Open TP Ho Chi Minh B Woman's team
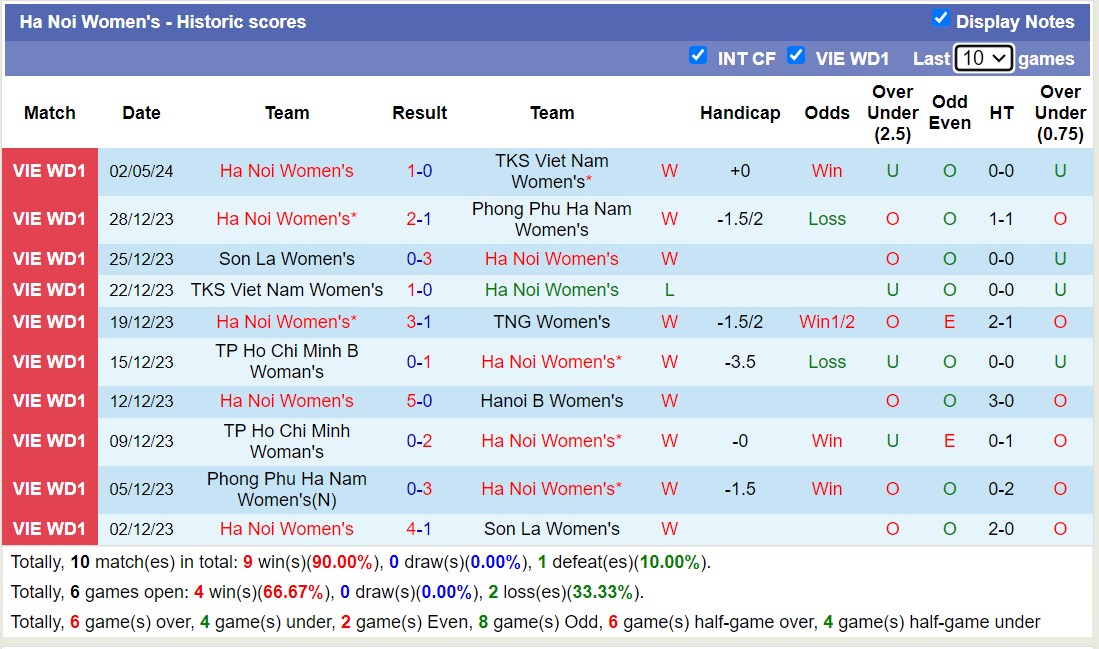 click(287, 361)
